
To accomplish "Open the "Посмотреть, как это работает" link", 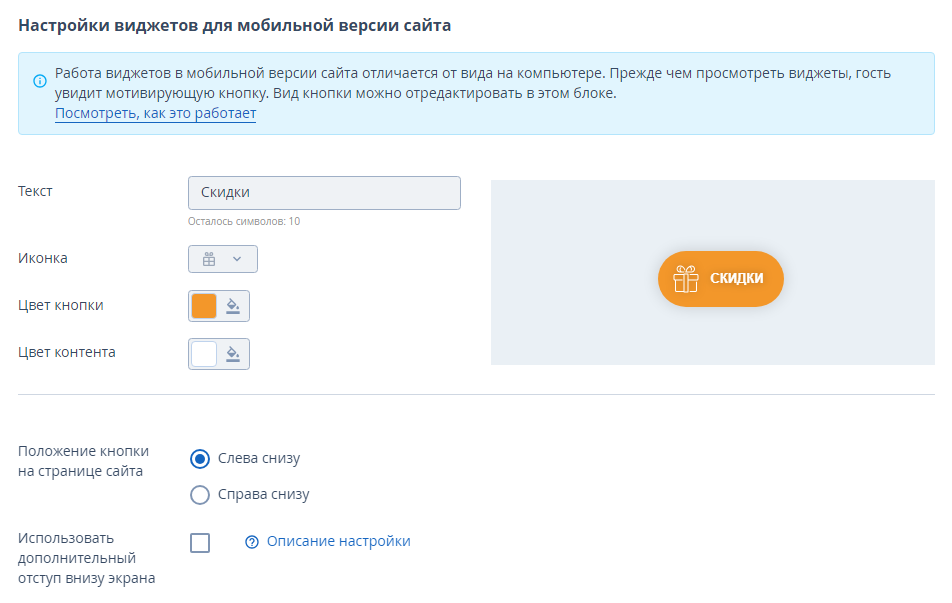I will point(155,114).
